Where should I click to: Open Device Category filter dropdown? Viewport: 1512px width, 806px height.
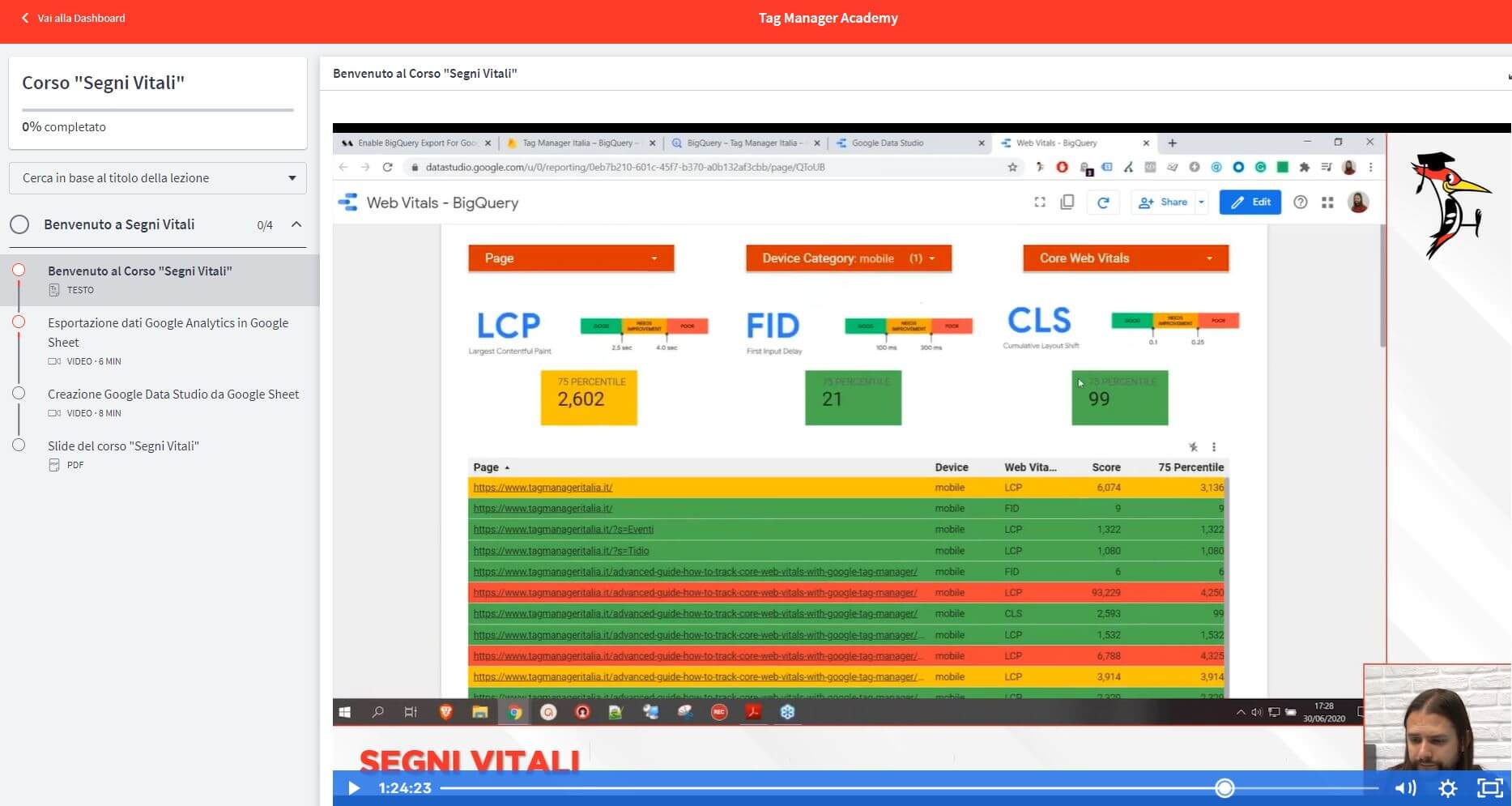[848, 258]
